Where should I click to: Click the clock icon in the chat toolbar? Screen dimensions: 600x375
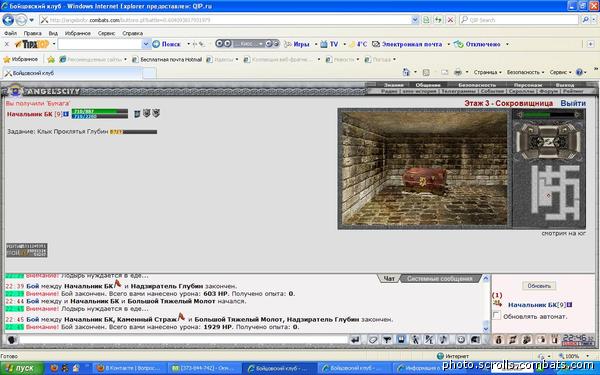pyautogui.click(x=461, y=339)
